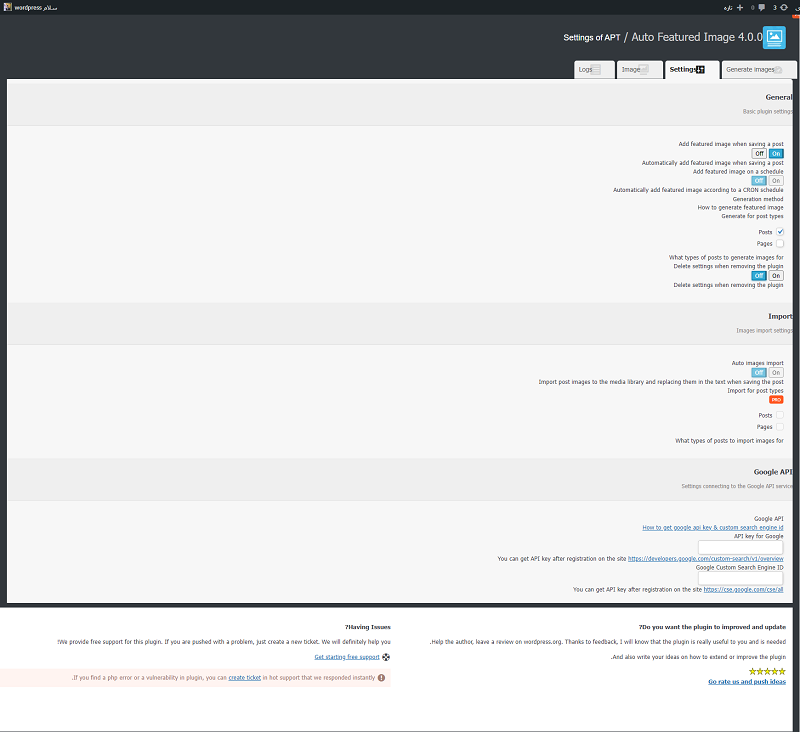The height and width of the screenshot is (732, 800).
Task: Turn on Add featured image on a schedule
Action: [776, 181]
